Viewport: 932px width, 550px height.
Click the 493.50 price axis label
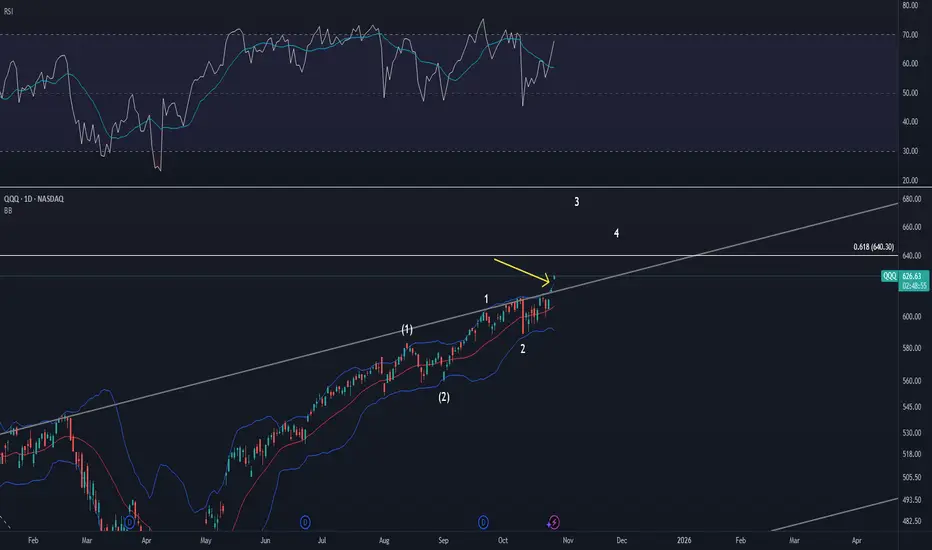(x=912, y=500)
